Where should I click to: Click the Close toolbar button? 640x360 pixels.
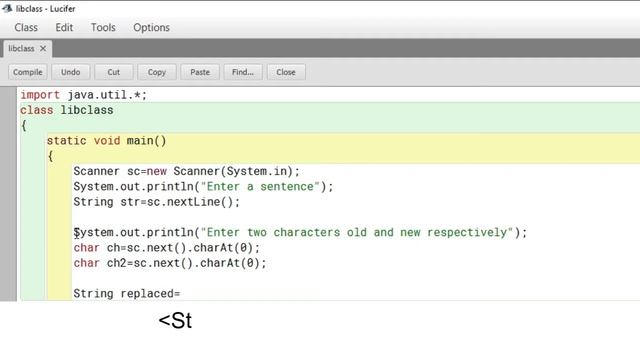point(286,72)
